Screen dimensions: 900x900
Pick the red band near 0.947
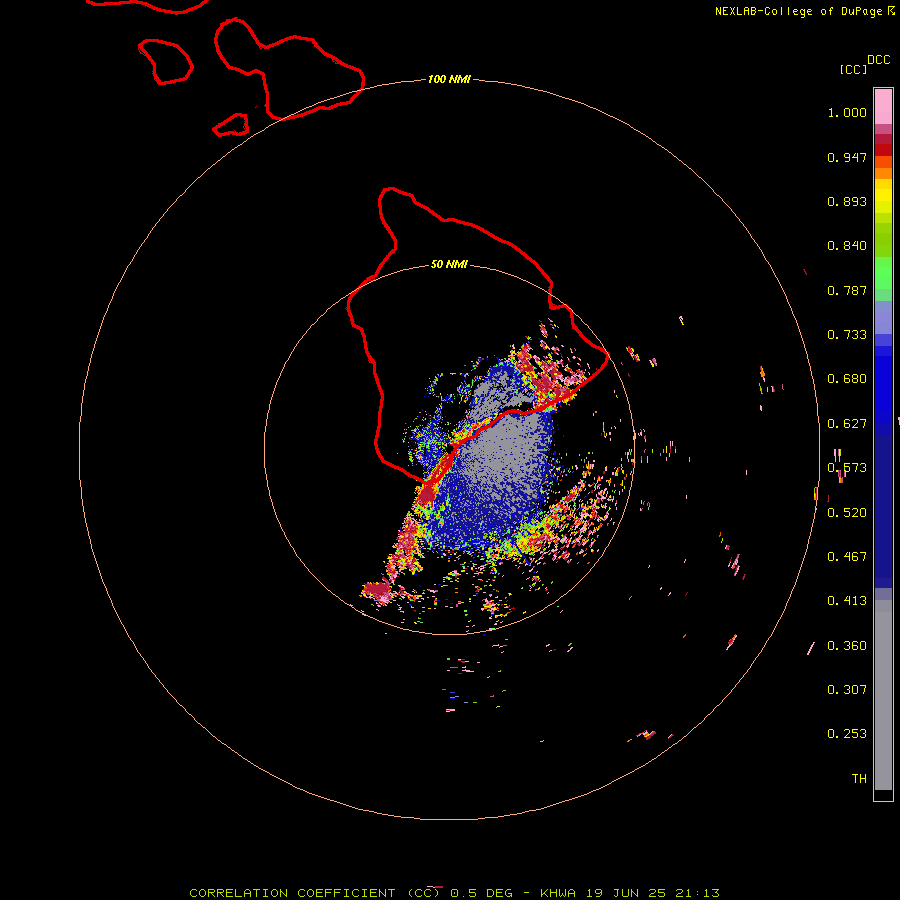coord(883,150)
